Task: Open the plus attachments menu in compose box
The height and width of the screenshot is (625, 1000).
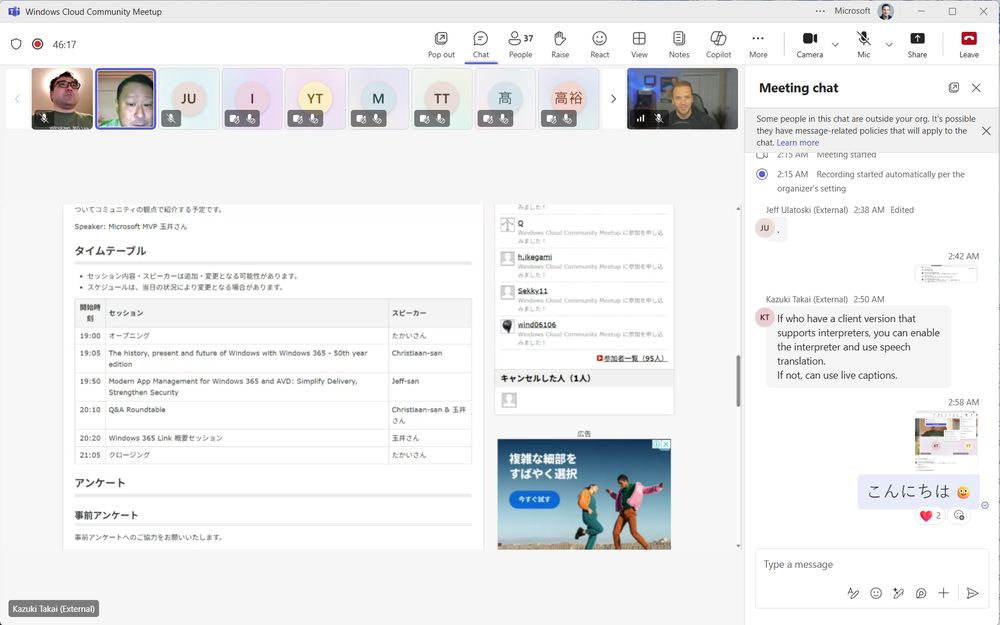Action: tap(943, 593)
